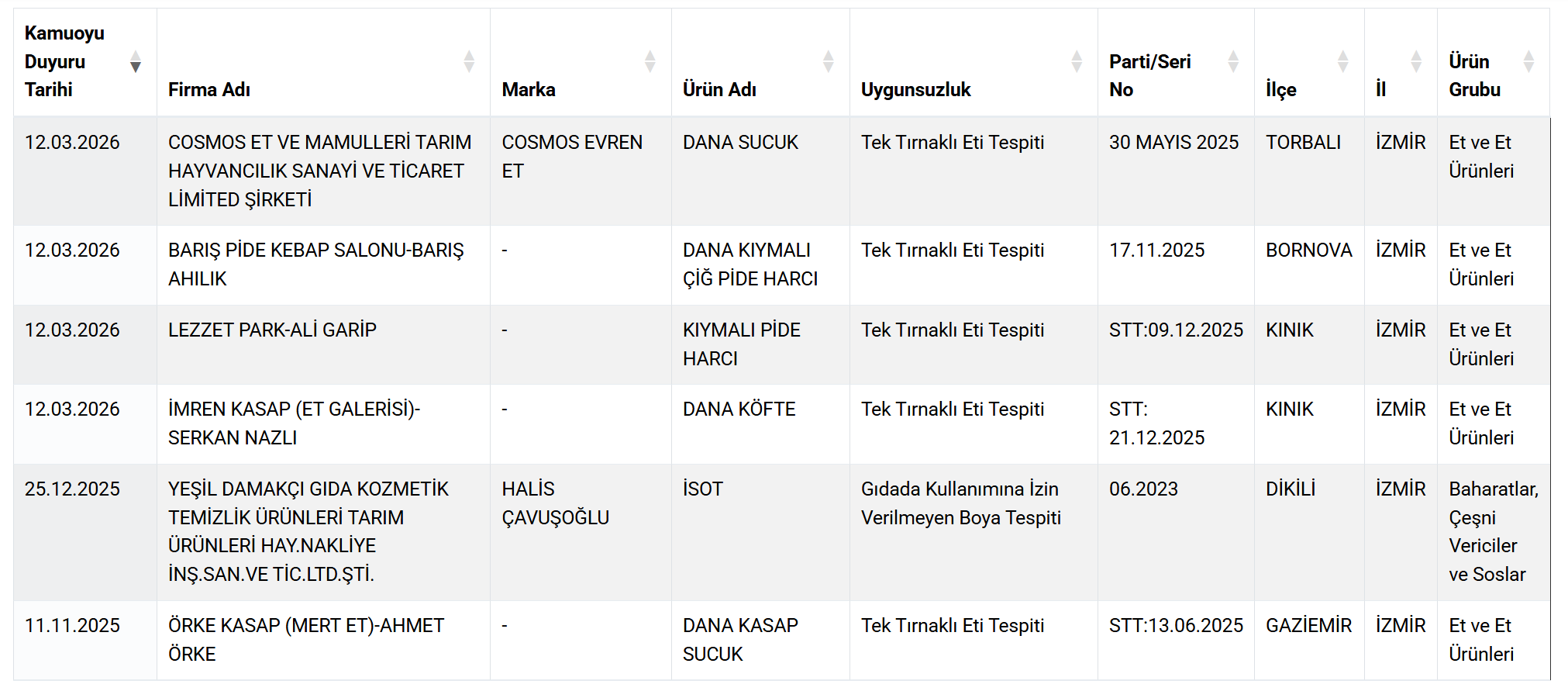1568x698 pixels.
Task: Click sort arrows in Marka column
Action: (650, 61)
